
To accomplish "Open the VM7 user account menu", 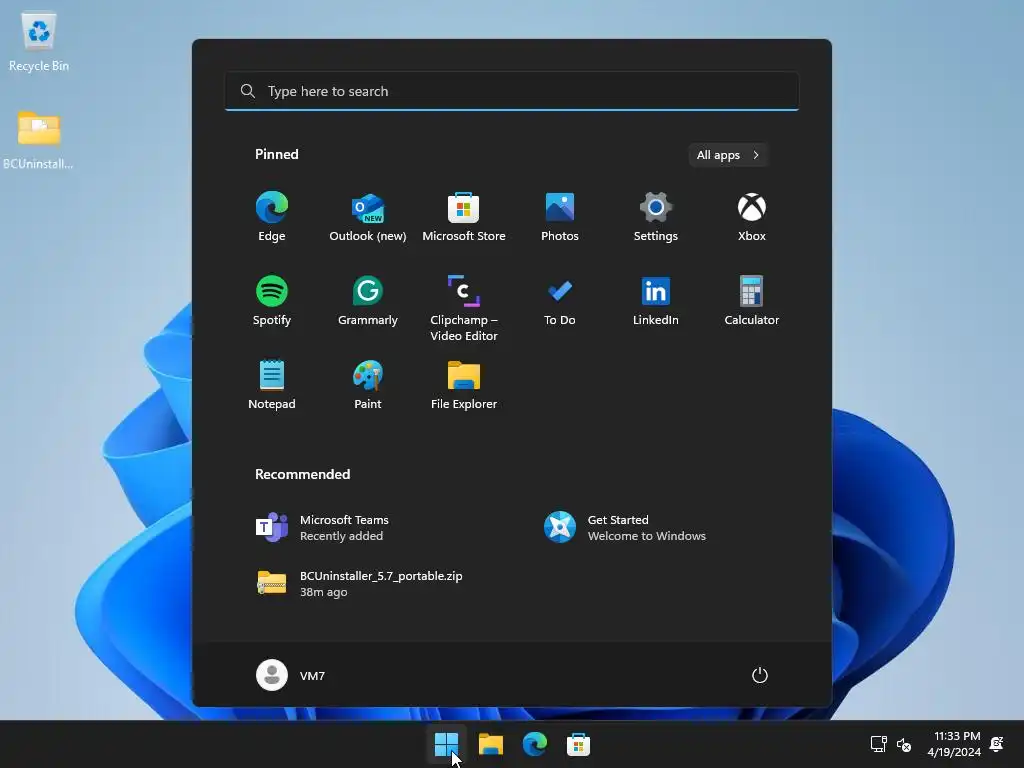I will click(291, 675).
